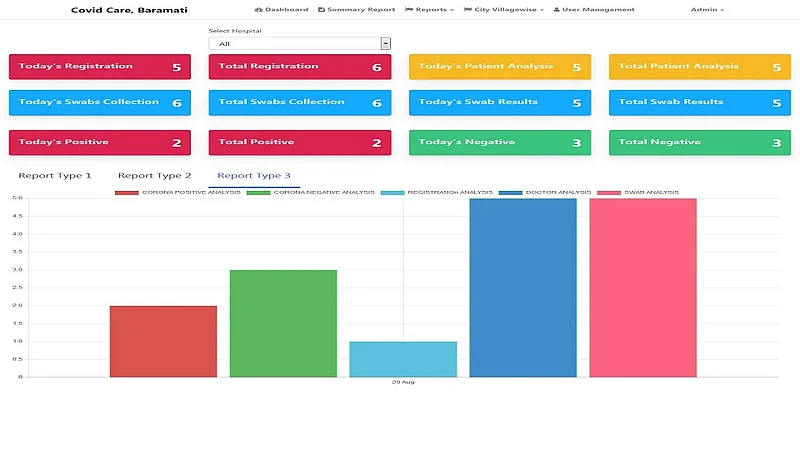Viewport: 800px width, 450px height.
Task: Open Today's Swabs Collection card
Action: [100, 103]
